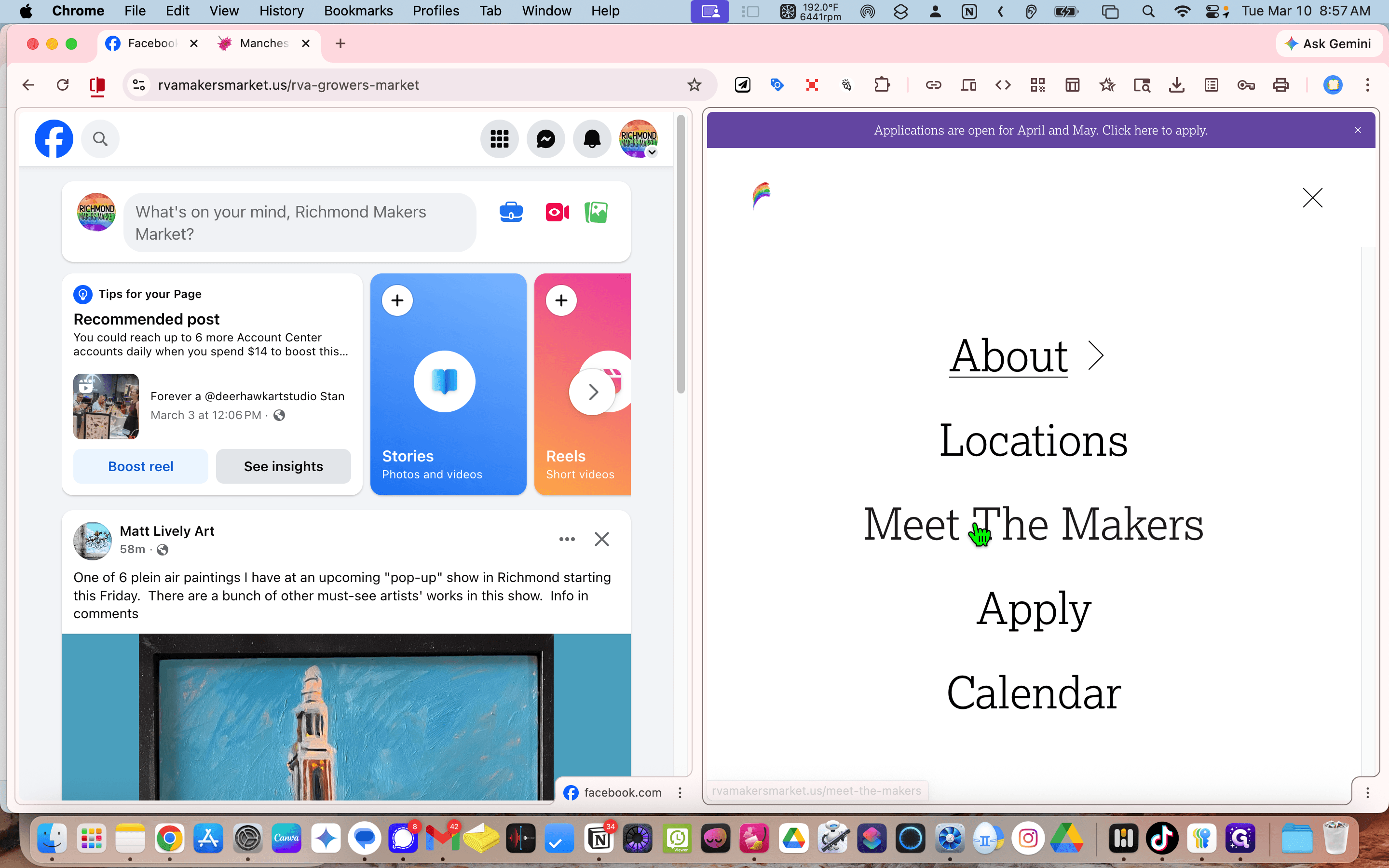Image resolution: width=1389 pixels, height=868 pixels.
Task: Open the History menu
Action: pyautogui.click(x=281, y=11)
